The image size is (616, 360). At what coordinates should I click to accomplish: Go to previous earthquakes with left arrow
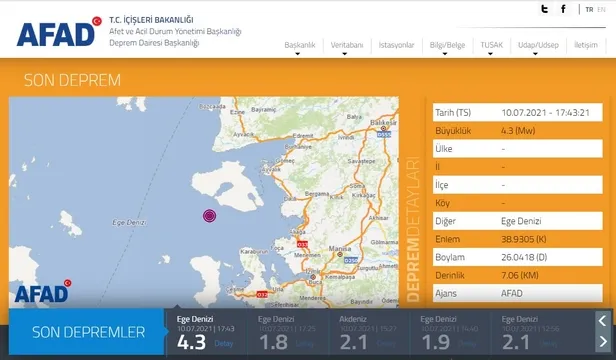pos(603,321)
